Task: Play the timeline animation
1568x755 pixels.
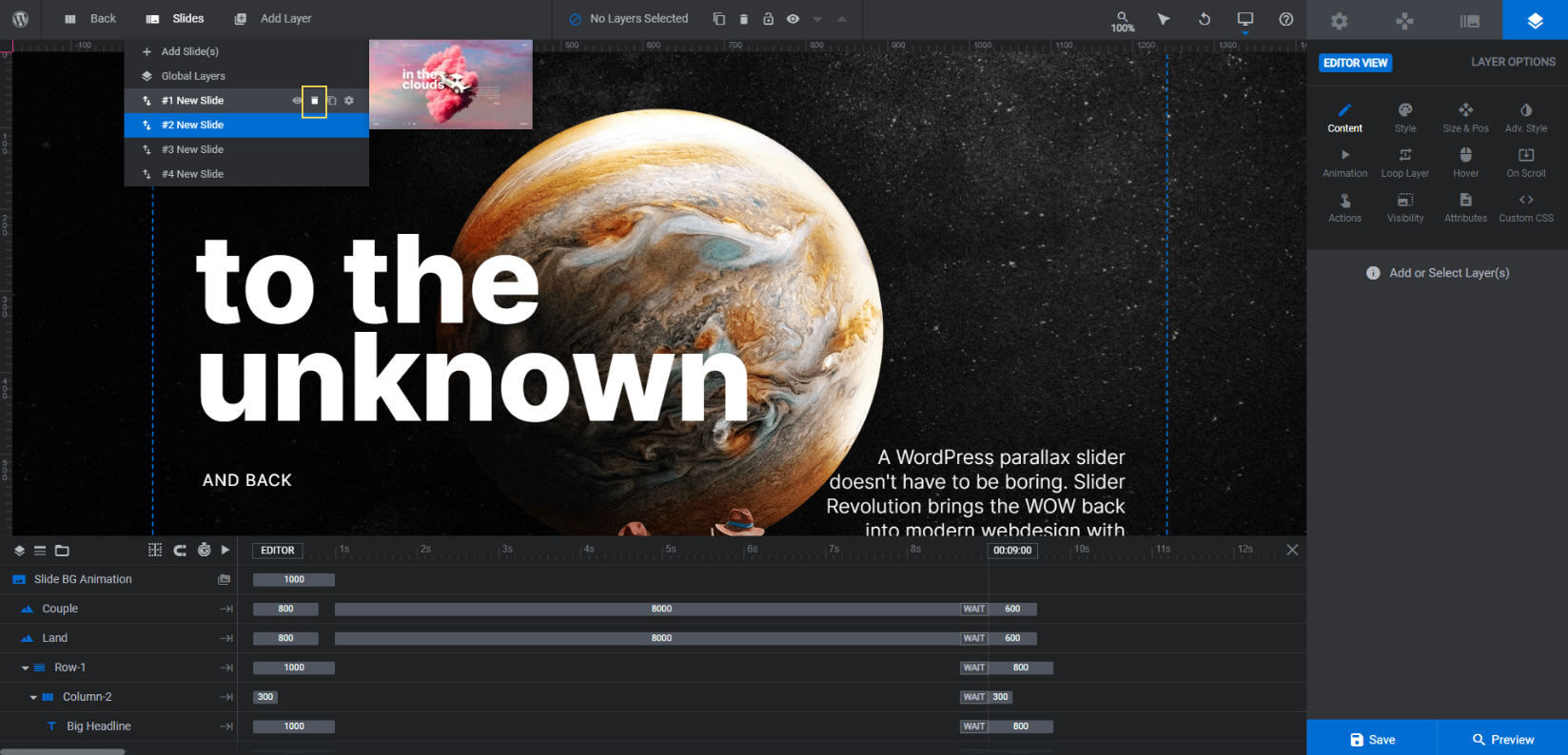Action: [x=225, y=550]
